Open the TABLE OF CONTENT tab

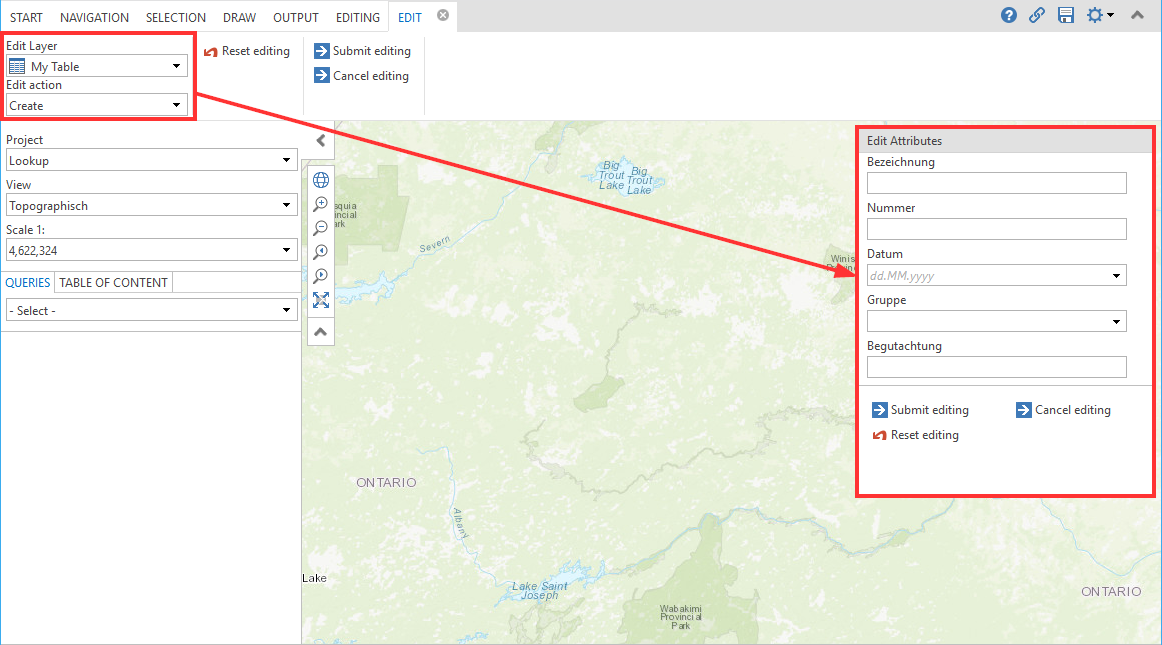[114, 282]
